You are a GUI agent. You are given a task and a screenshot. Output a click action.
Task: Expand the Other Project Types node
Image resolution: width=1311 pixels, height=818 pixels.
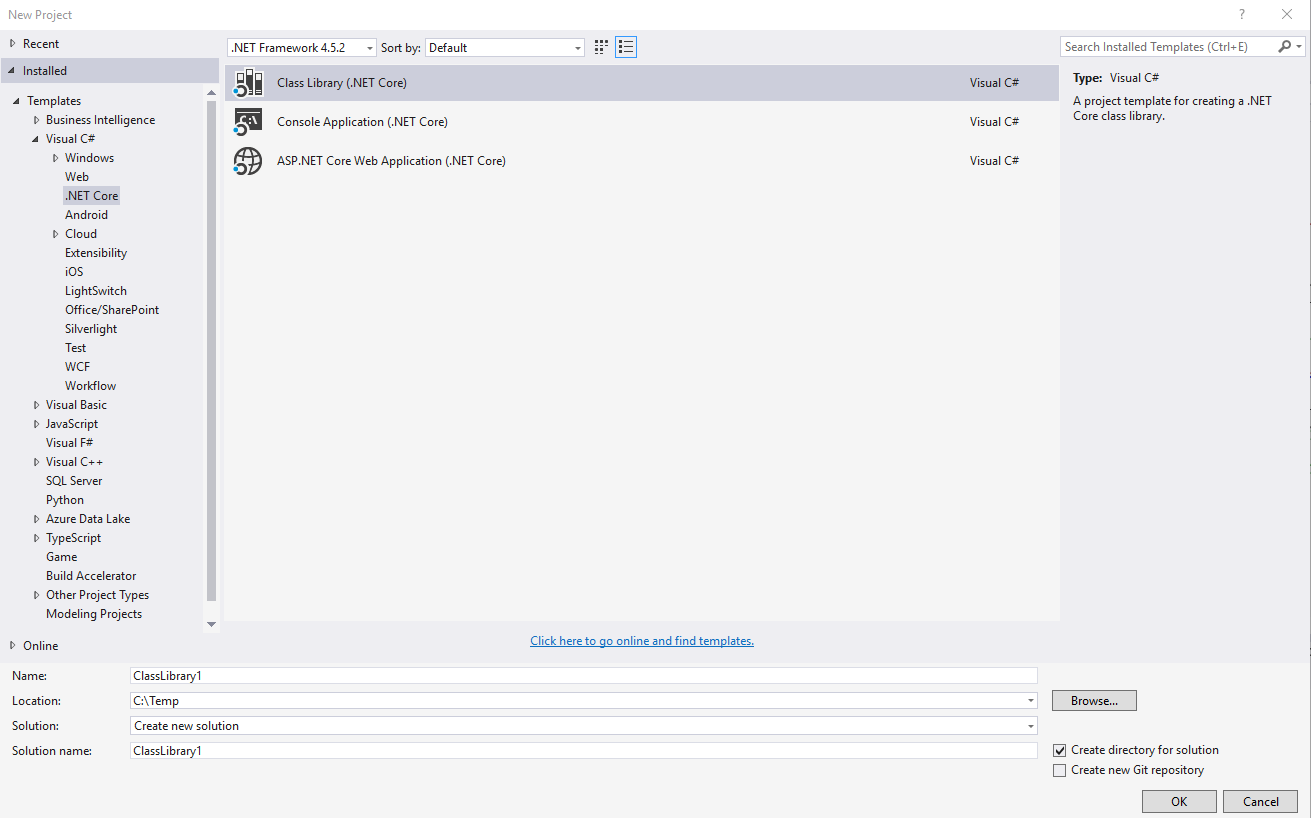36,595
